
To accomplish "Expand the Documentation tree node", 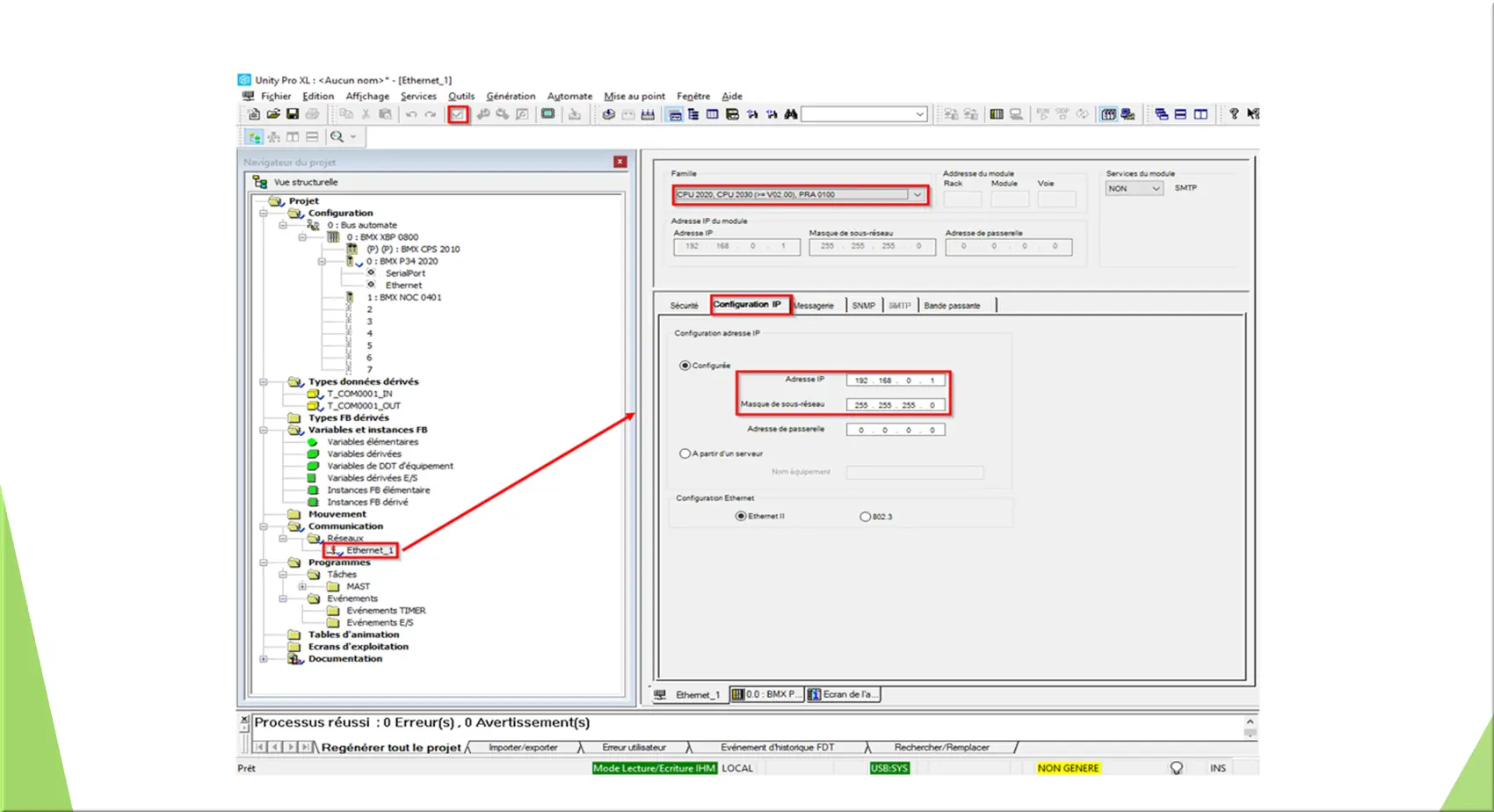I will pos(263,659).
